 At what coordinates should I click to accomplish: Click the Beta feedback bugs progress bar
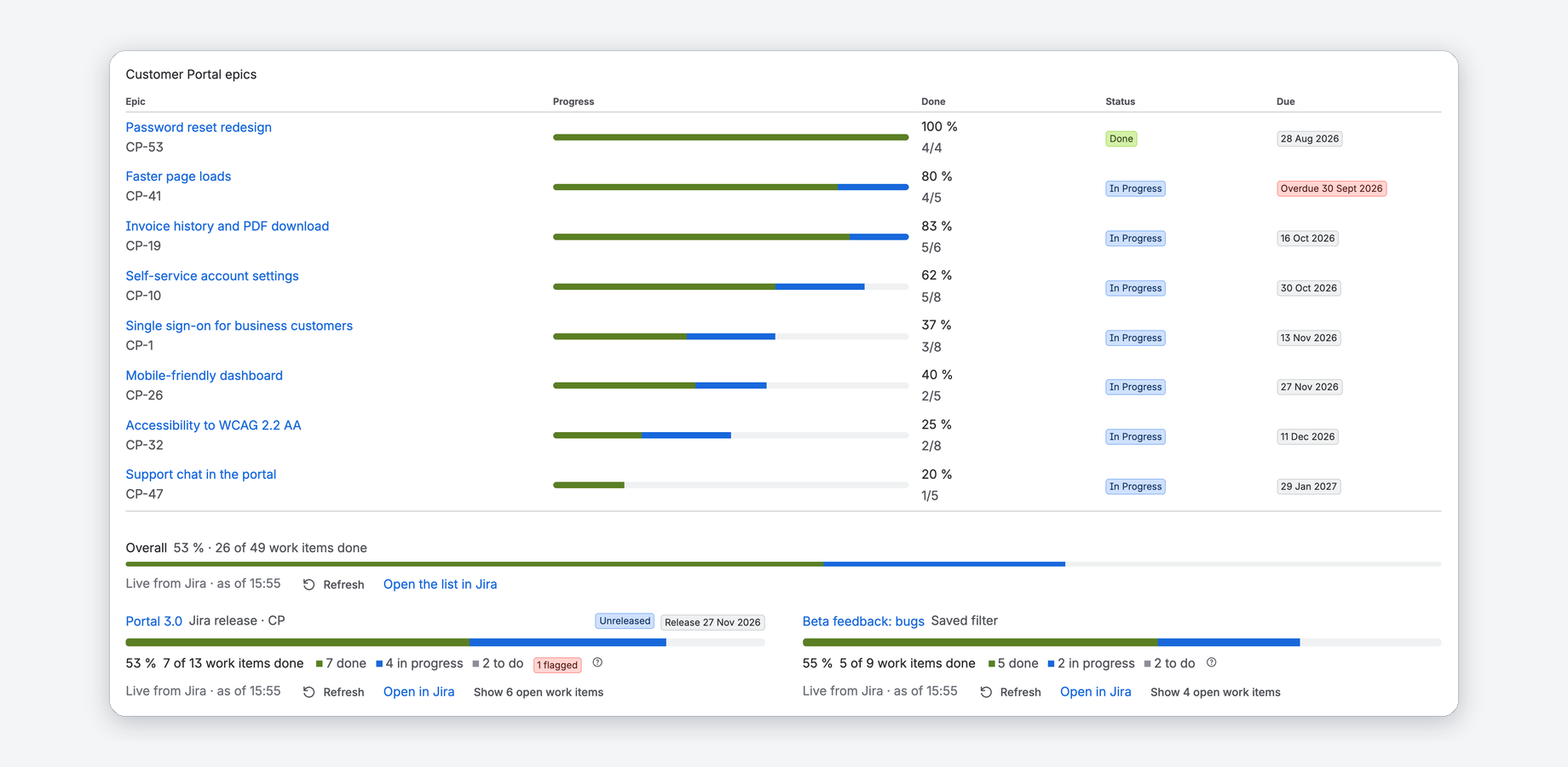pos(1121,643)
